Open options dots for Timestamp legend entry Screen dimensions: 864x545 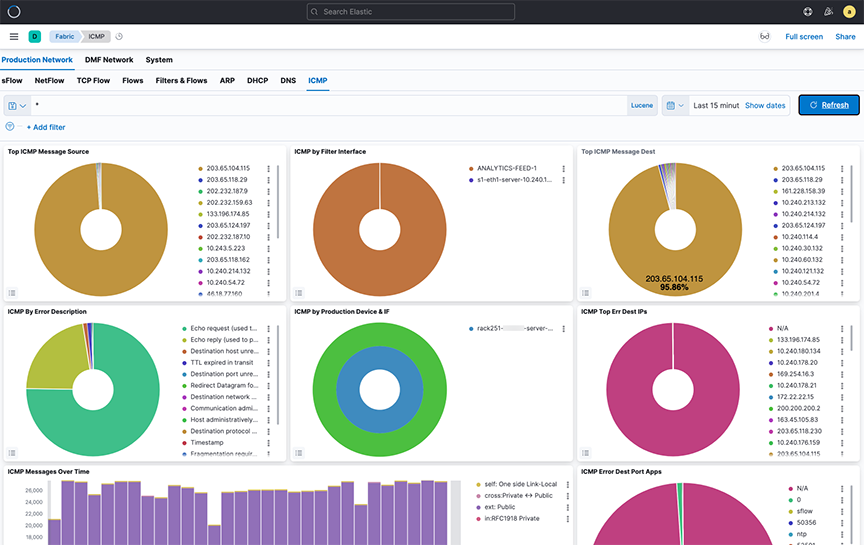tap(268, 443)
